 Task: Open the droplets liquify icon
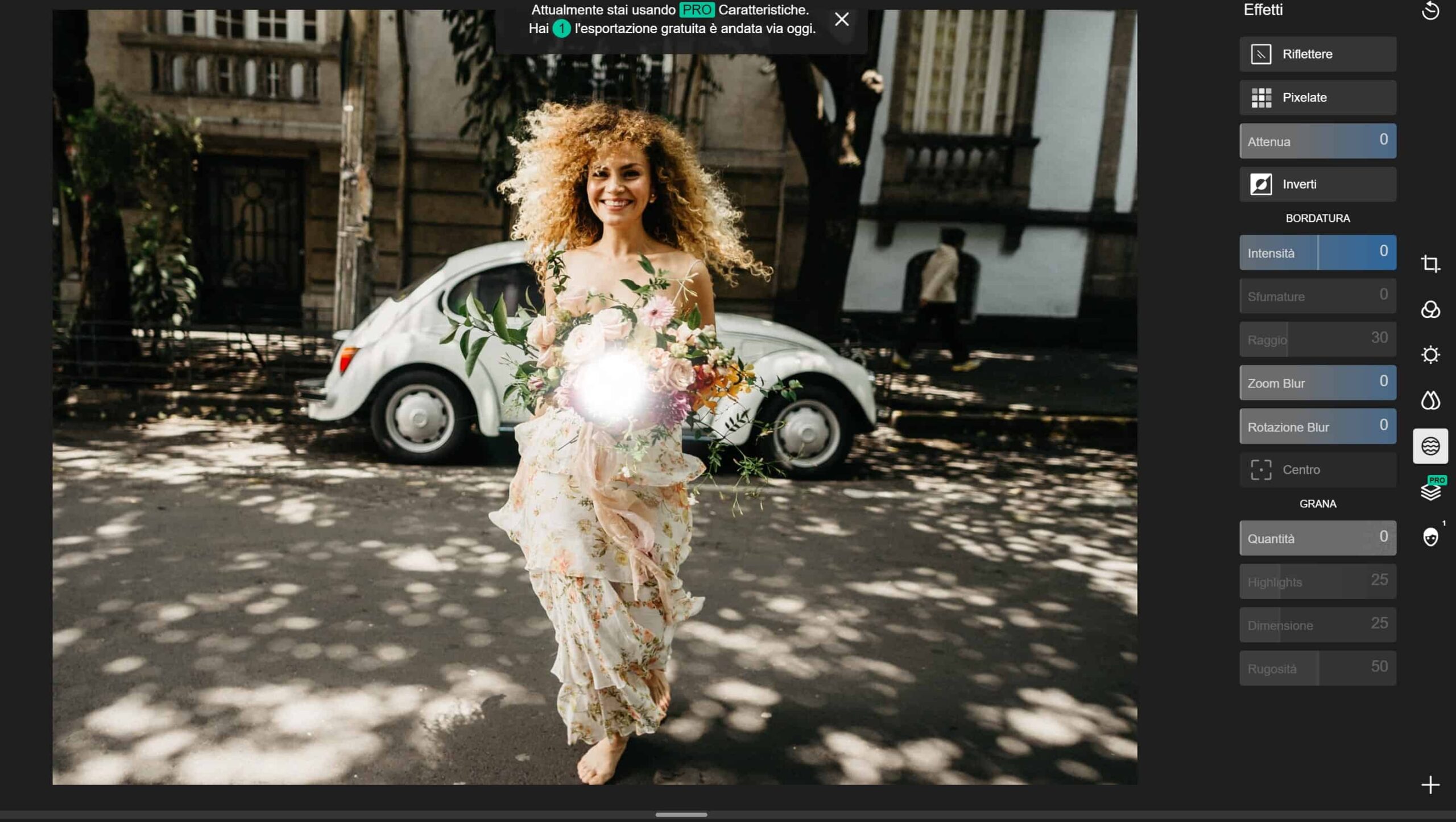pyautogui.click(x=1430, y=400)
